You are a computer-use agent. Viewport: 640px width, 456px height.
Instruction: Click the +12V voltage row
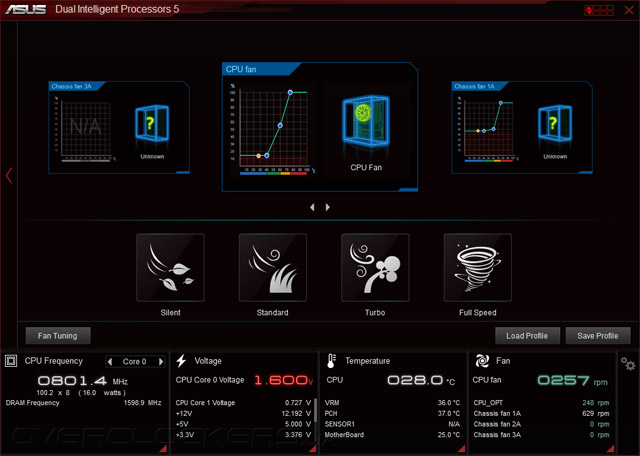(243, 414)
